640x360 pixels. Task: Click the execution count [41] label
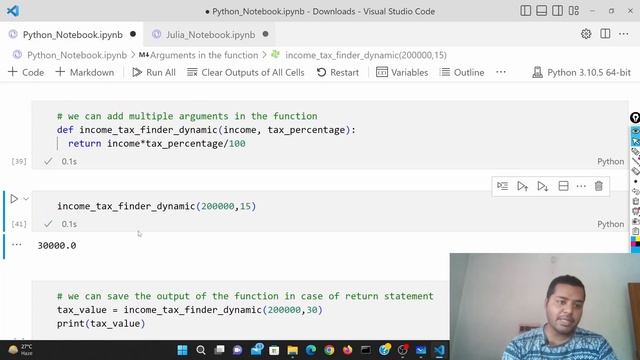pyautogui.click(x=19, y=224)
